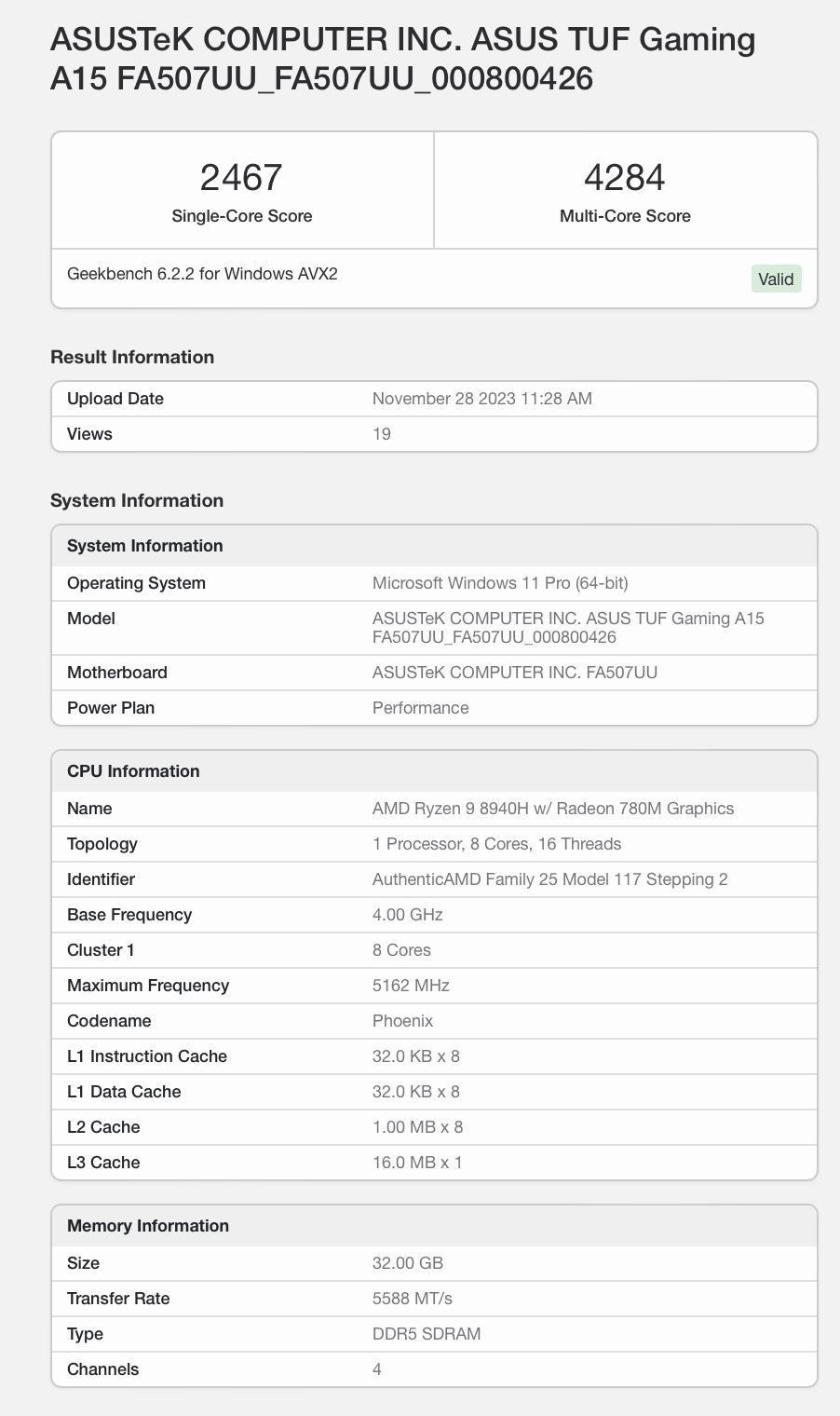The width and height of the screenshot is (840, 1416).
Task: Select the Channels value 4
Action: 377,1369
